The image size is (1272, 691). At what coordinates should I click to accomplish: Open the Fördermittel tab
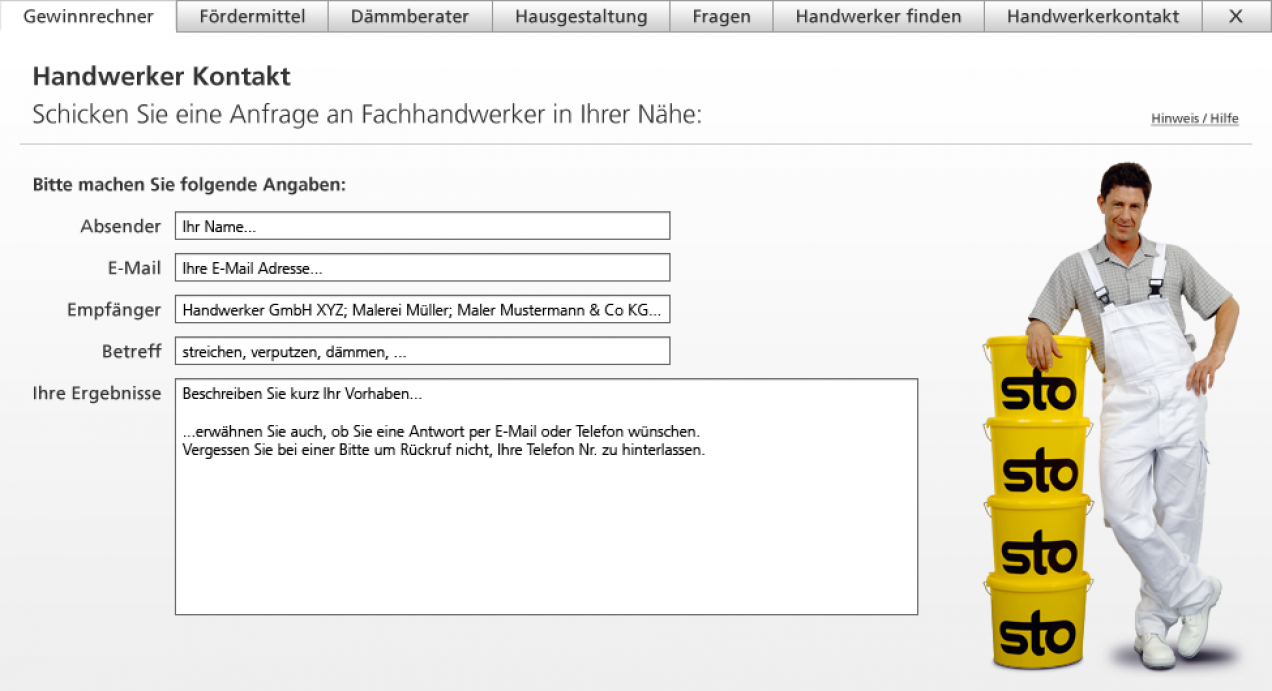coord(251,16)
